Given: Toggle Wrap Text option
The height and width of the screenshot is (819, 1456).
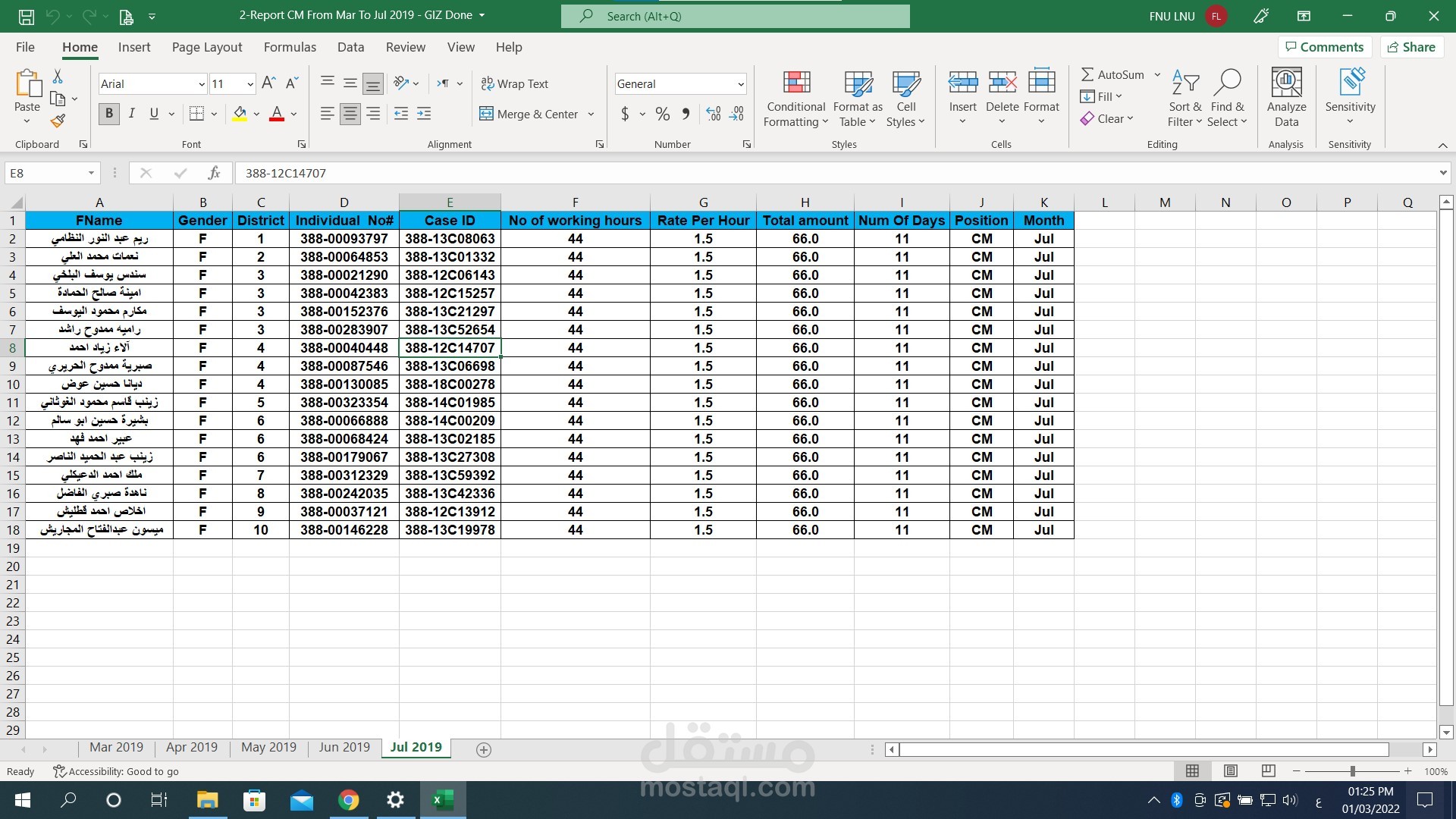Looking at the screenshot, I should pyautogui.click(x=514, y=83).
